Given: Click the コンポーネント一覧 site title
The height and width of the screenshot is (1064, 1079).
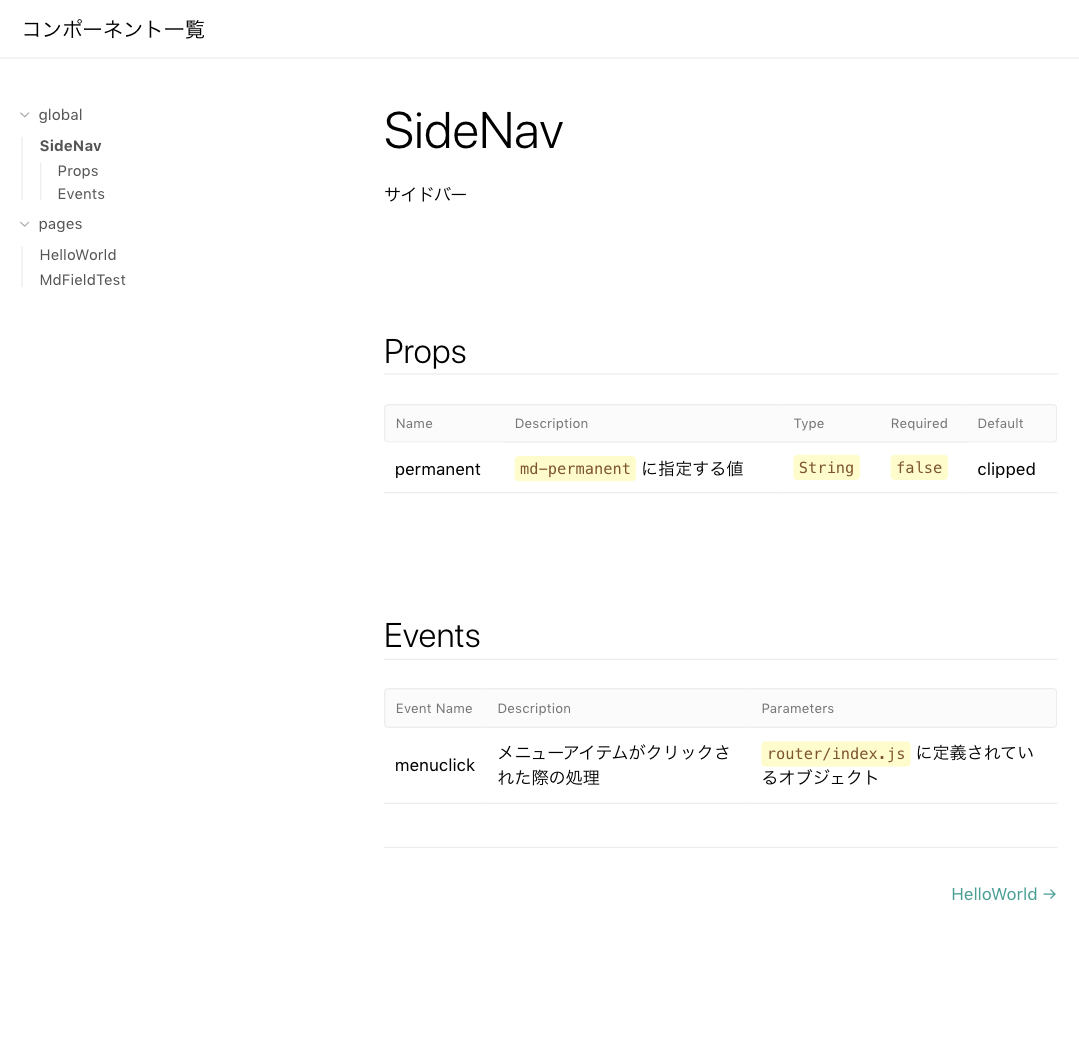Looking at the screenshot, I should (x=114, y=29).
